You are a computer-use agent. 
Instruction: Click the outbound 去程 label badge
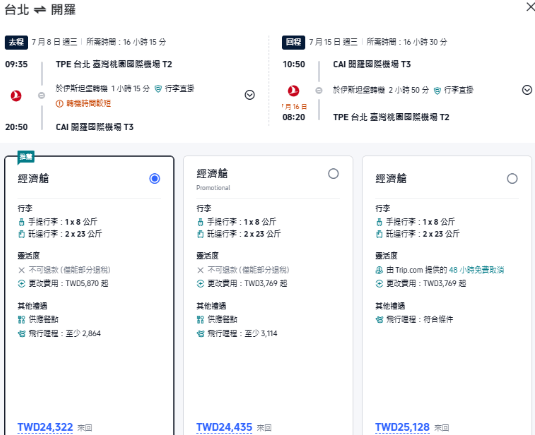coord(16,42)
